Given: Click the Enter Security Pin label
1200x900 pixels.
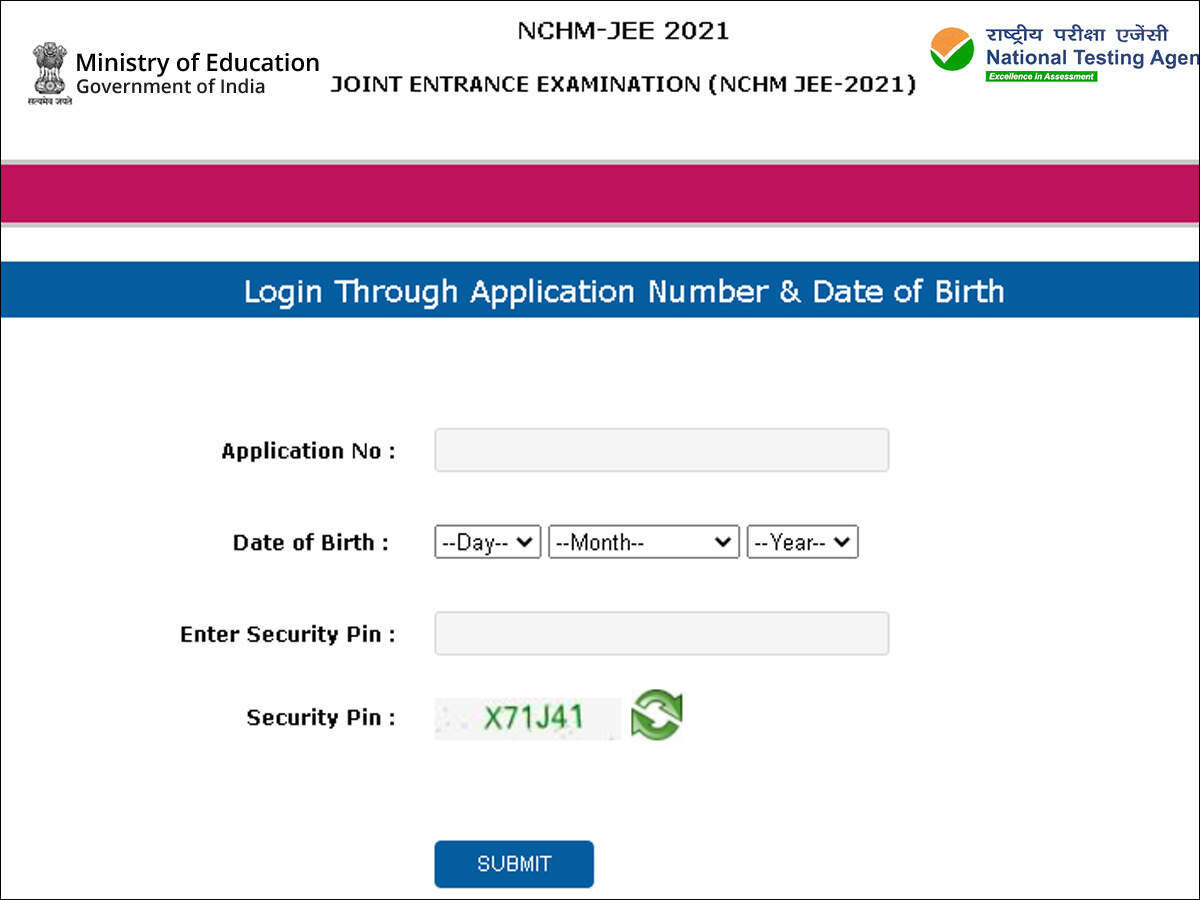Looking at the screenshot, I should [x=287, y=634].
